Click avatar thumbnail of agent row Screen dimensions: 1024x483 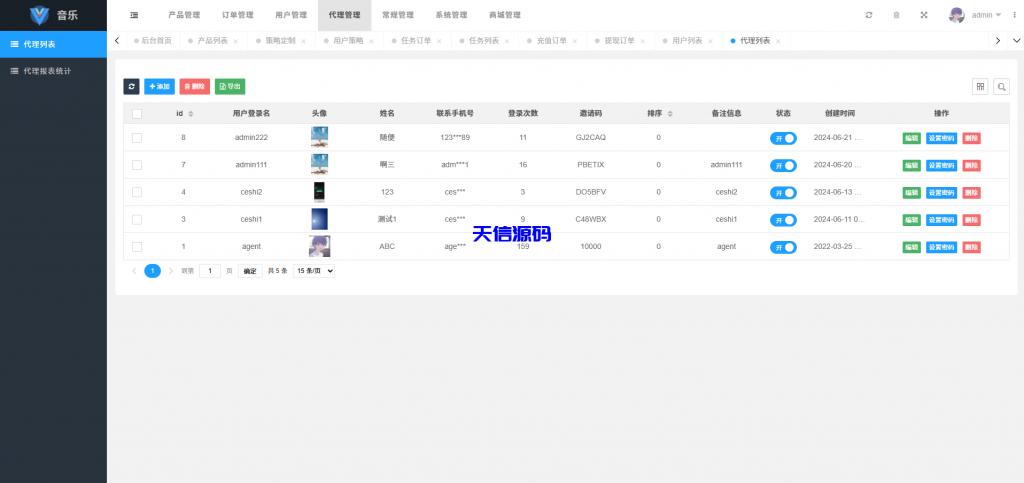[319, 247]
